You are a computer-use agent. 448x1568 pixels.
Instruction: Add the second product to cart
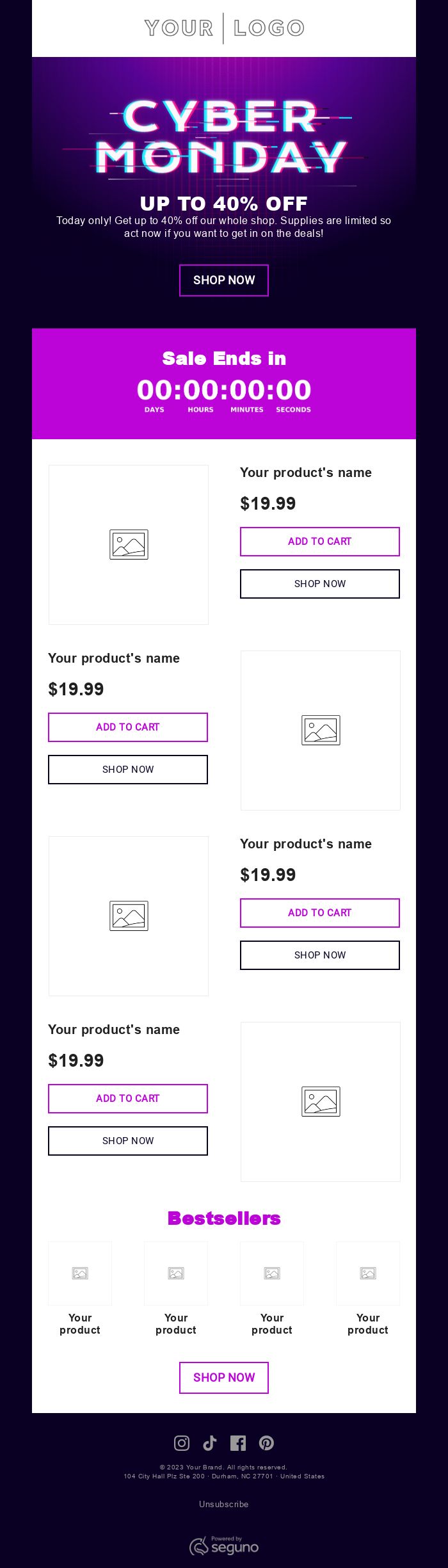click(128, 727)
